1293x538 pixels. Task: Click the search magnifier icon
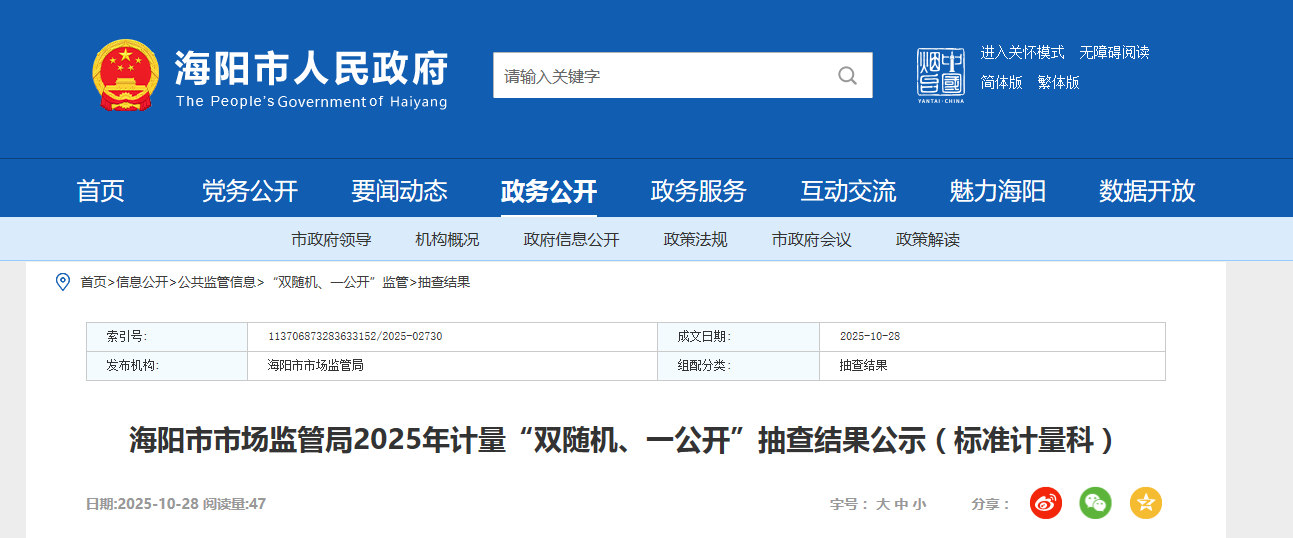coord(847,75)
